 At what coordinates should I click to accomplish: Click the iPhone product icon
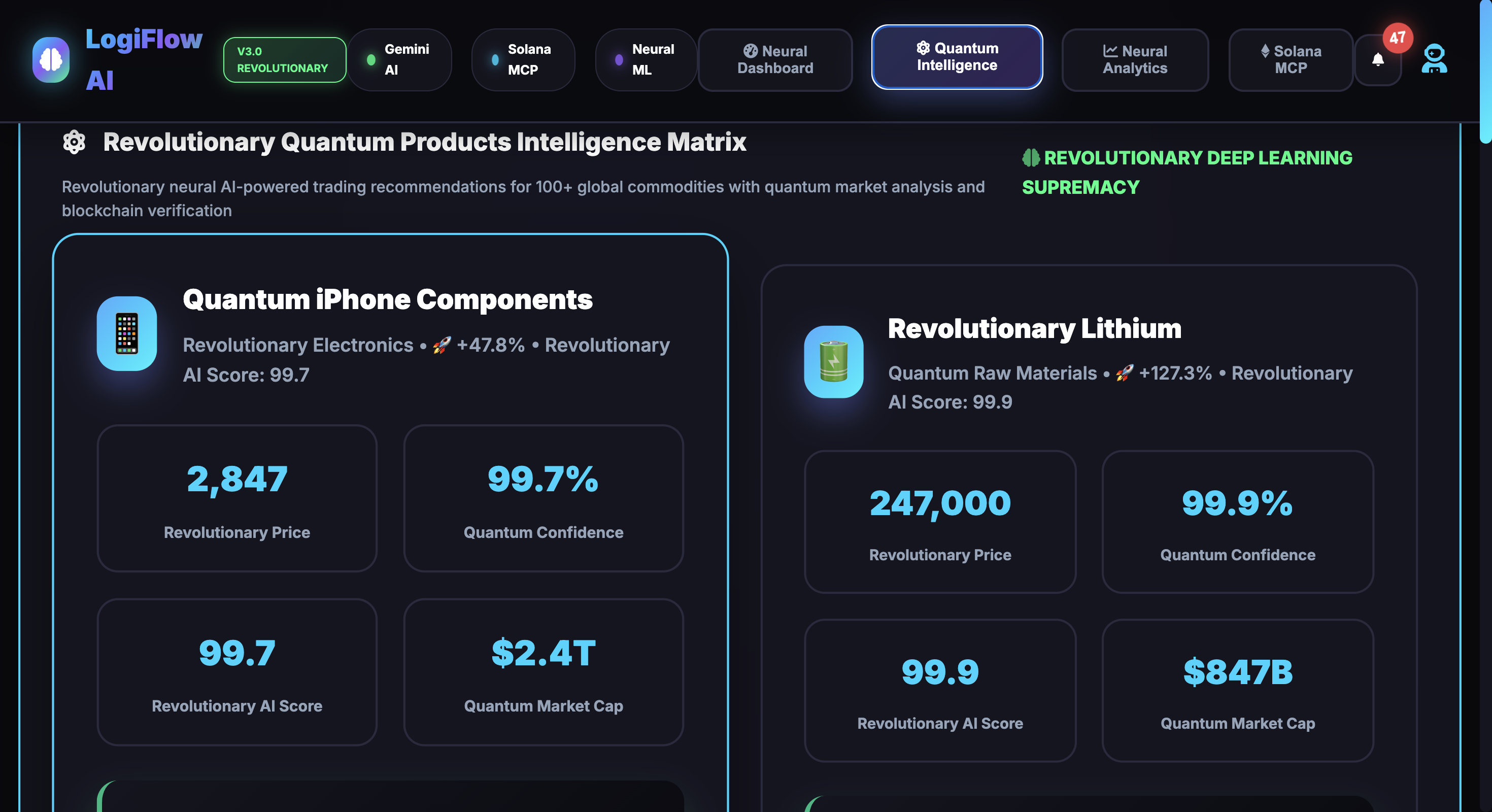pyautogui.click(x=127, y=333)
